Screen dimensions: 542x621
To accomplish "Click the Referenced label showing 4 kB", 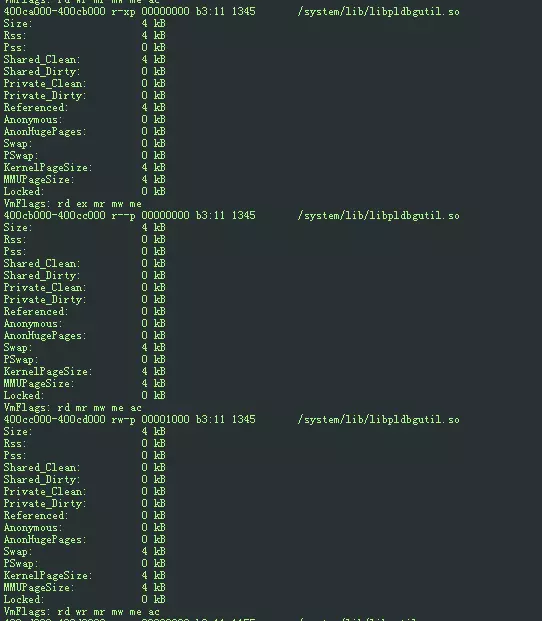I will (x=36, y=107).
